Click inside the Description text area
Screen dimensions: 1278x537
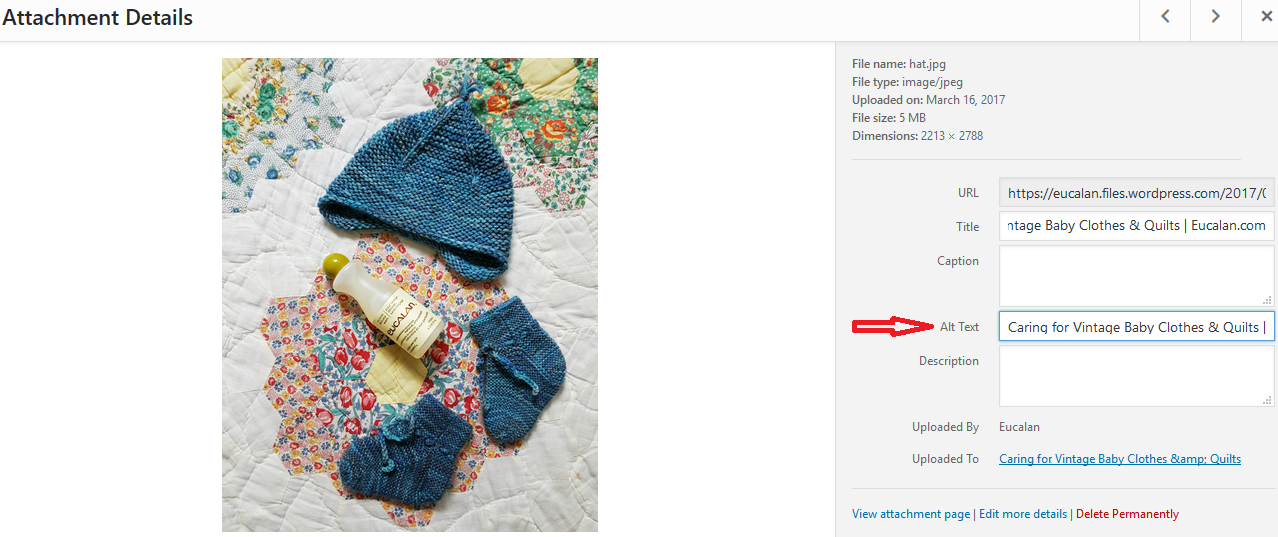point(1137,376)
